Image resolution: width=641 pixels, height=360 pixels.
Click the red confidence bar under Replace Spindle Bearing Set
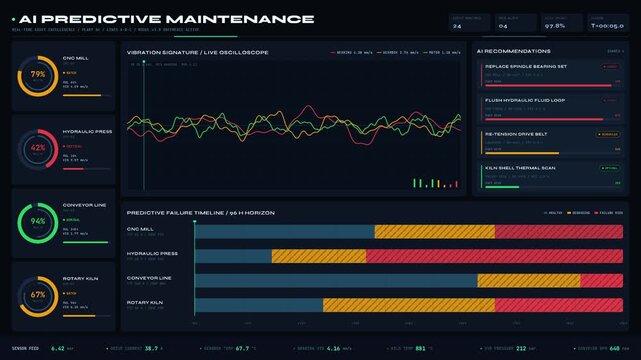(x=548, y=85)
